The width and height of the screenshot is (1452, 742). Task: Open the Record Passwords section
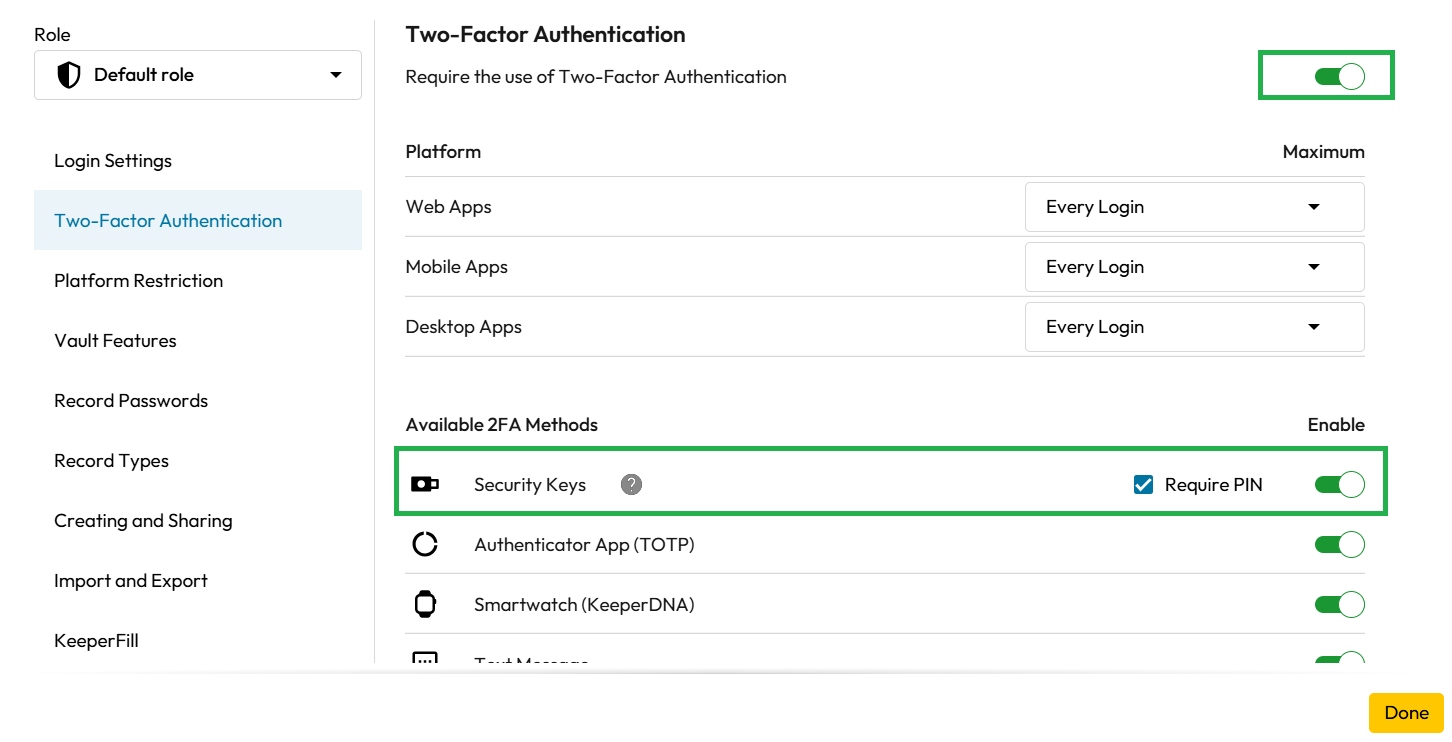(x=131, y=401)
